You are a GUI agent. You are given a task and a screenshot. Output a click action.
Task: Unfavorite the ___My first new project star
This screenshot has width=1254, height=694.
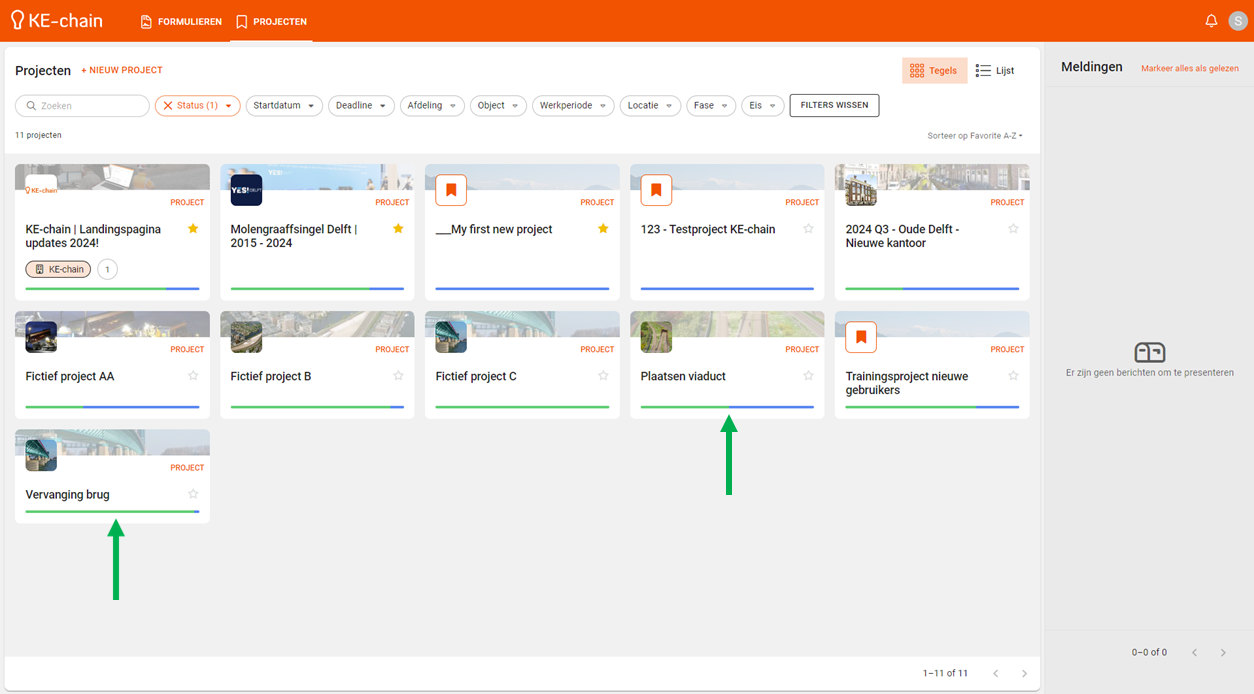coord(603,229)
